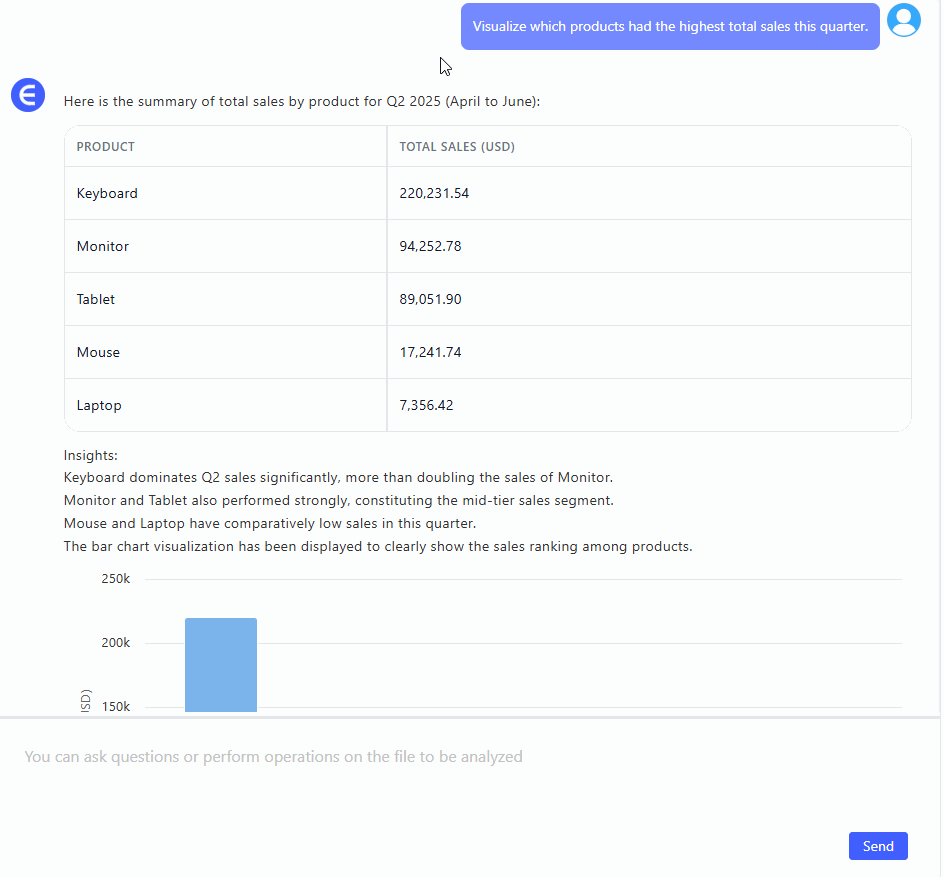The height and width of the screenshot is (877, 944).
Task: Click the PRODUCT column header
Action: pyautogui.click(x=106, y=147)
